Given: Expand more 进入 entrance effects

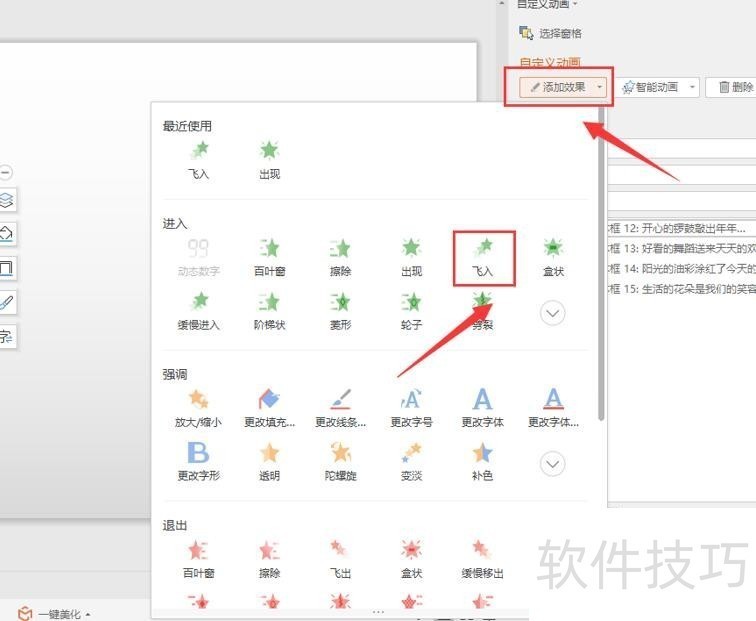Looking at the screenshot, I should pyautogui.click(x=553, y=313).
